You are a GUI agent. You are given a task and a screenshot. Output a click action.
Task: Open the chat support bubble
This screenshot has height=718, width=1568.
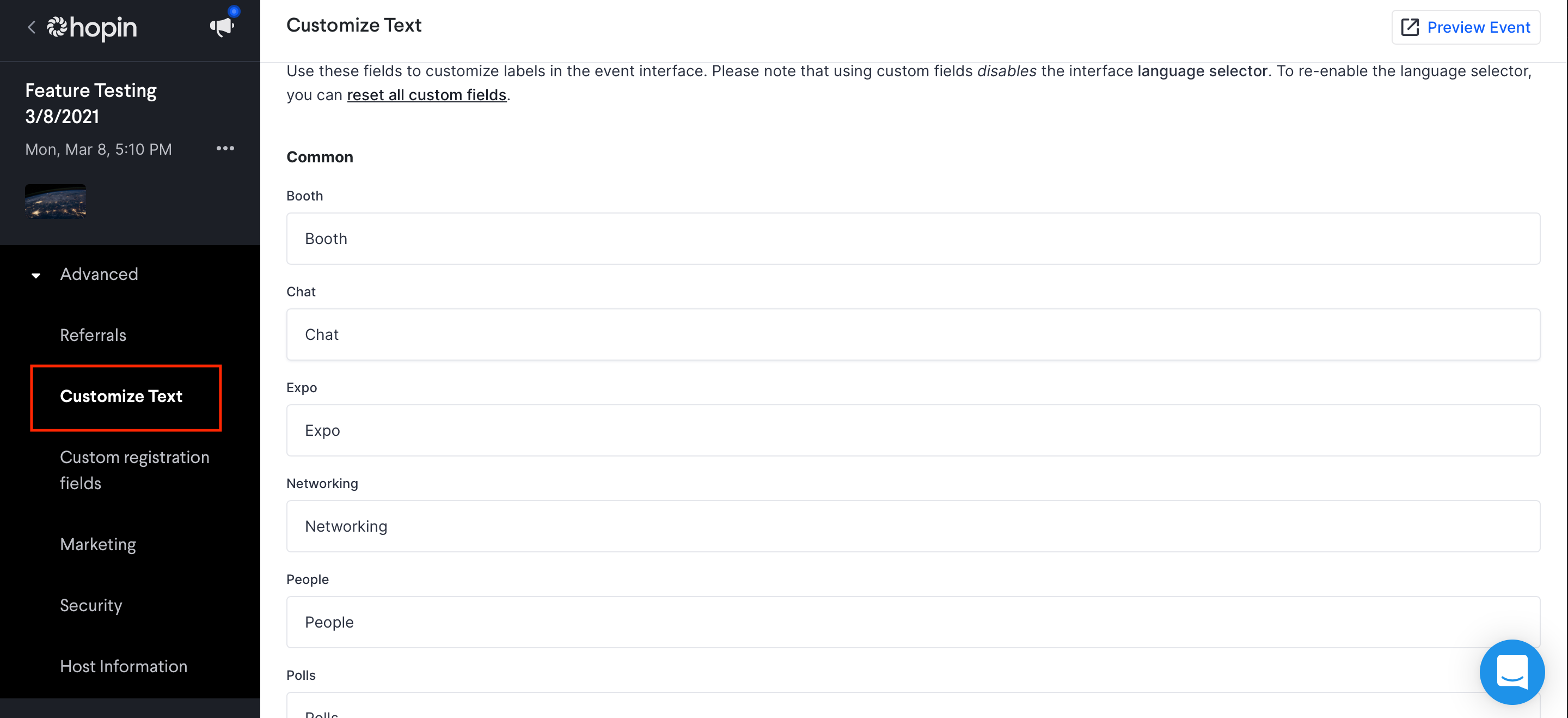[x=1512, y=672]
